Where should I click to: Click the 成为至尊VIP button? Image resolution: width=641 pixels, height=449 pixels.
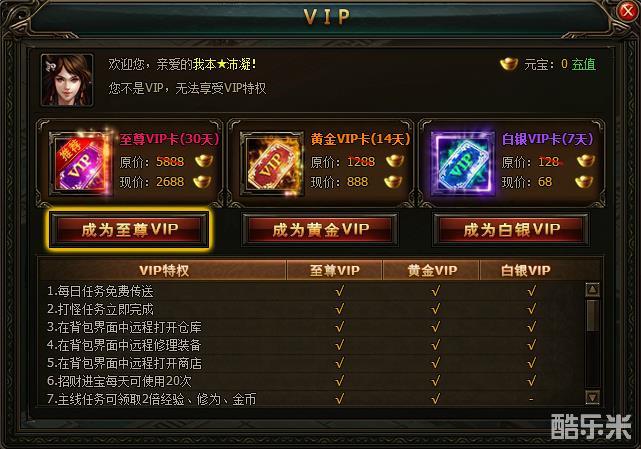click(x=129, y=230)
